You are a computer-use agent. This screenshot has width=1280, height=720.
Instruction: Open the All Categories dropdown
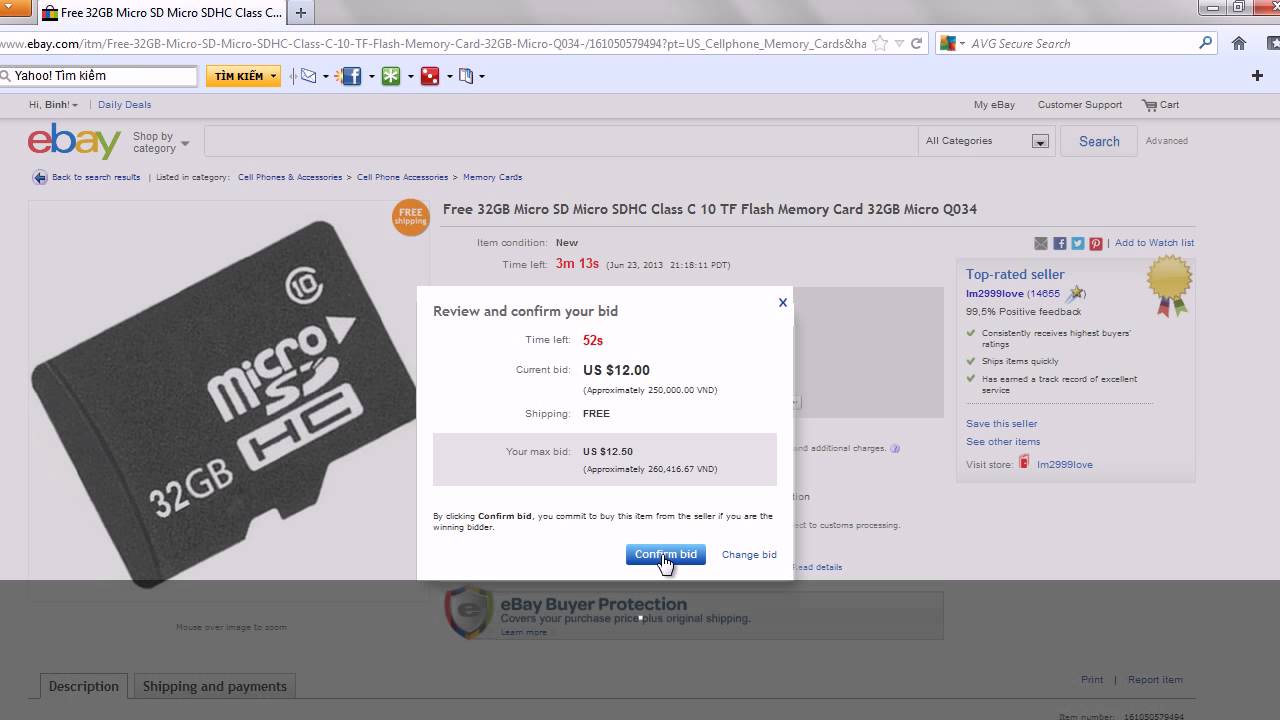986,141
